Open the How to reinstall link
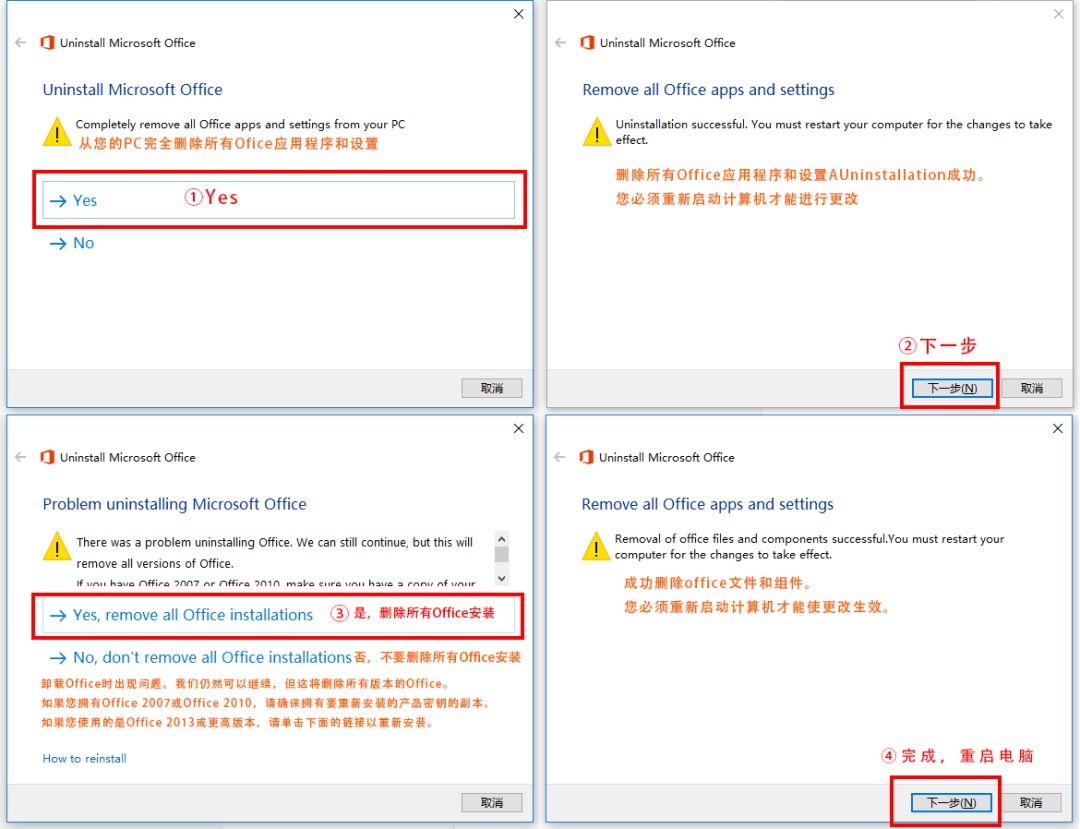 pyautogui.click(x=85, y=759)
